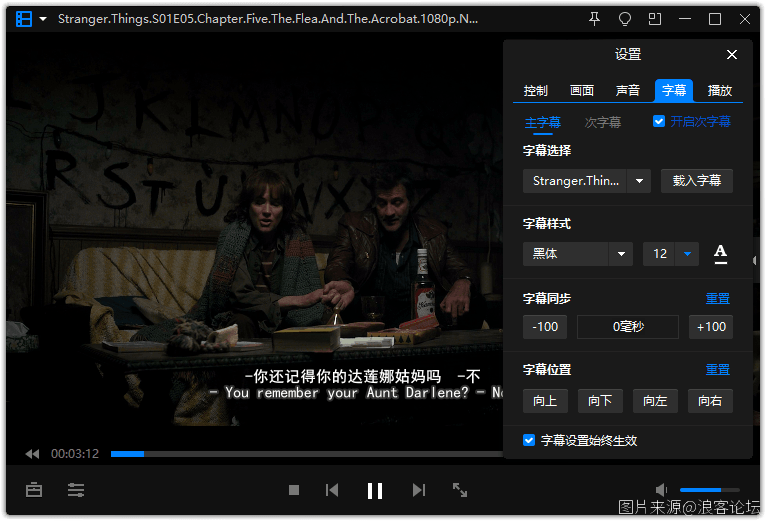Select the 主字幕 sub-tab

543,122
